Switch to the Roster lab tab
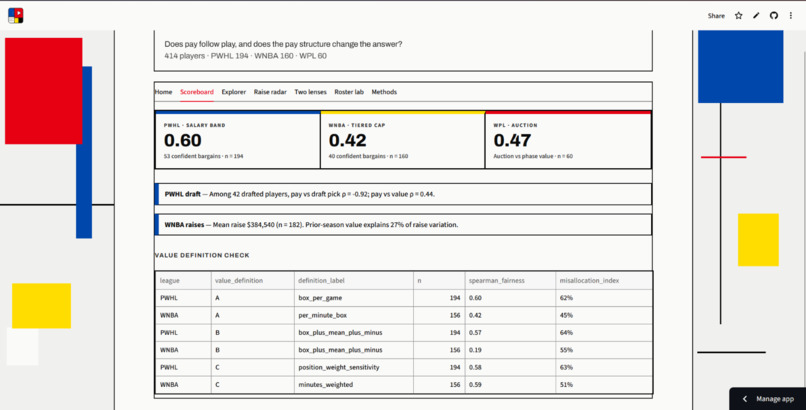Viewport: 806px width, 410px height. (x=349, y=92)
